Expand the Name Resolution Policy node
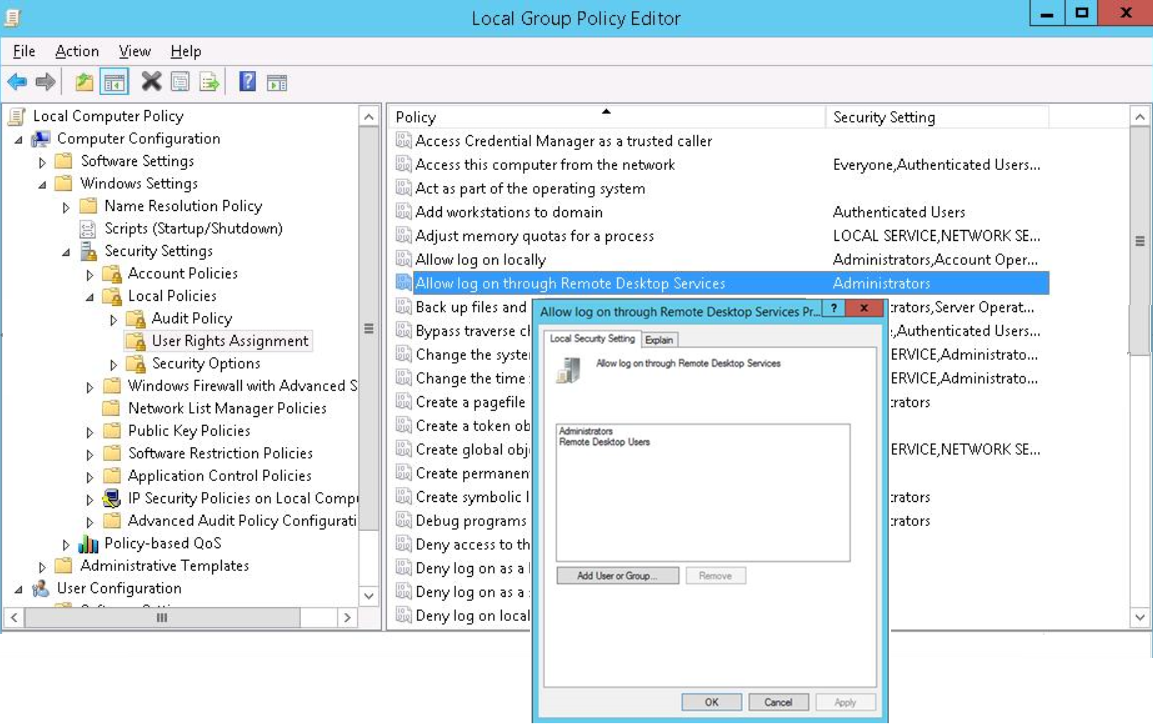 [x=65, y=207]
